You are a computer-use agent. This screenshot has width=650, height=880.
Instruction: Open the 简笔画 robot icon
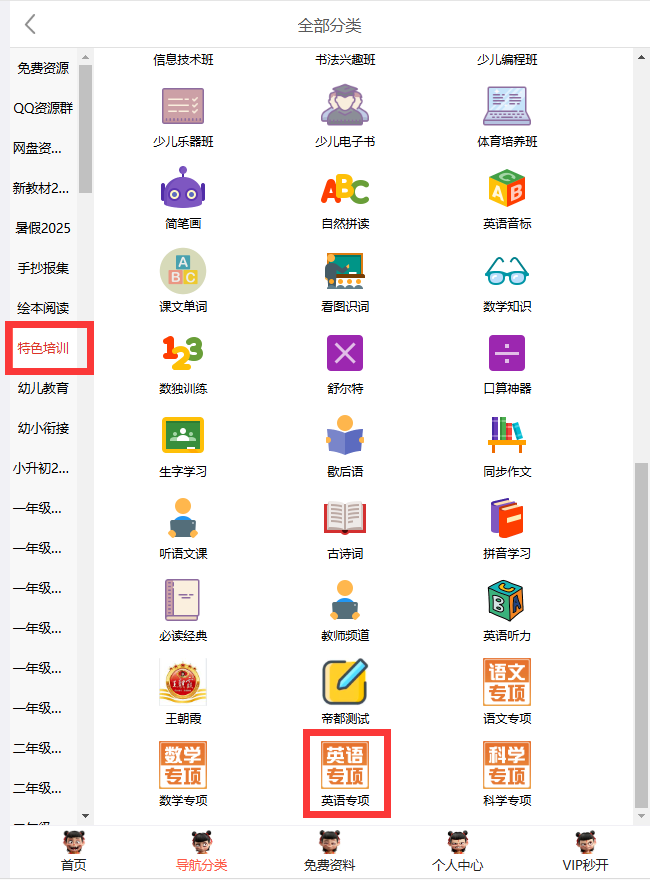coord(183,189)
